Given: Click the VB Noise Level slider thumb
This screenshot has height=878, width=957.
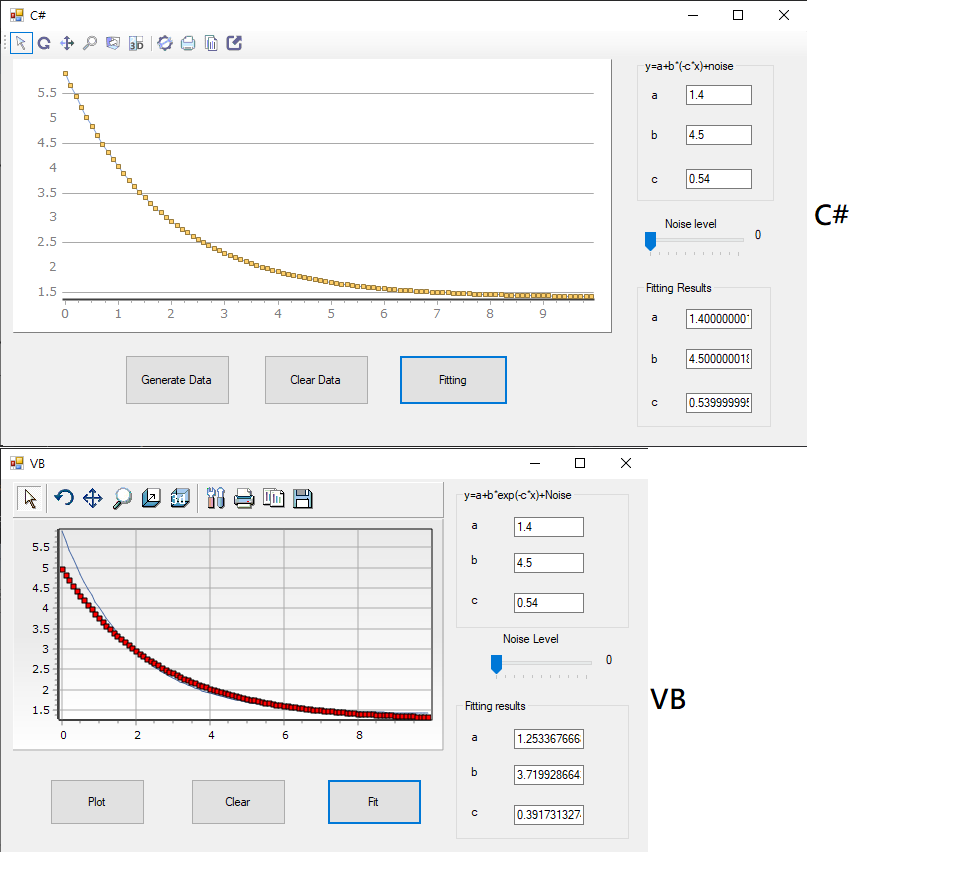Looking at the screenshot, I should point(495,664).
